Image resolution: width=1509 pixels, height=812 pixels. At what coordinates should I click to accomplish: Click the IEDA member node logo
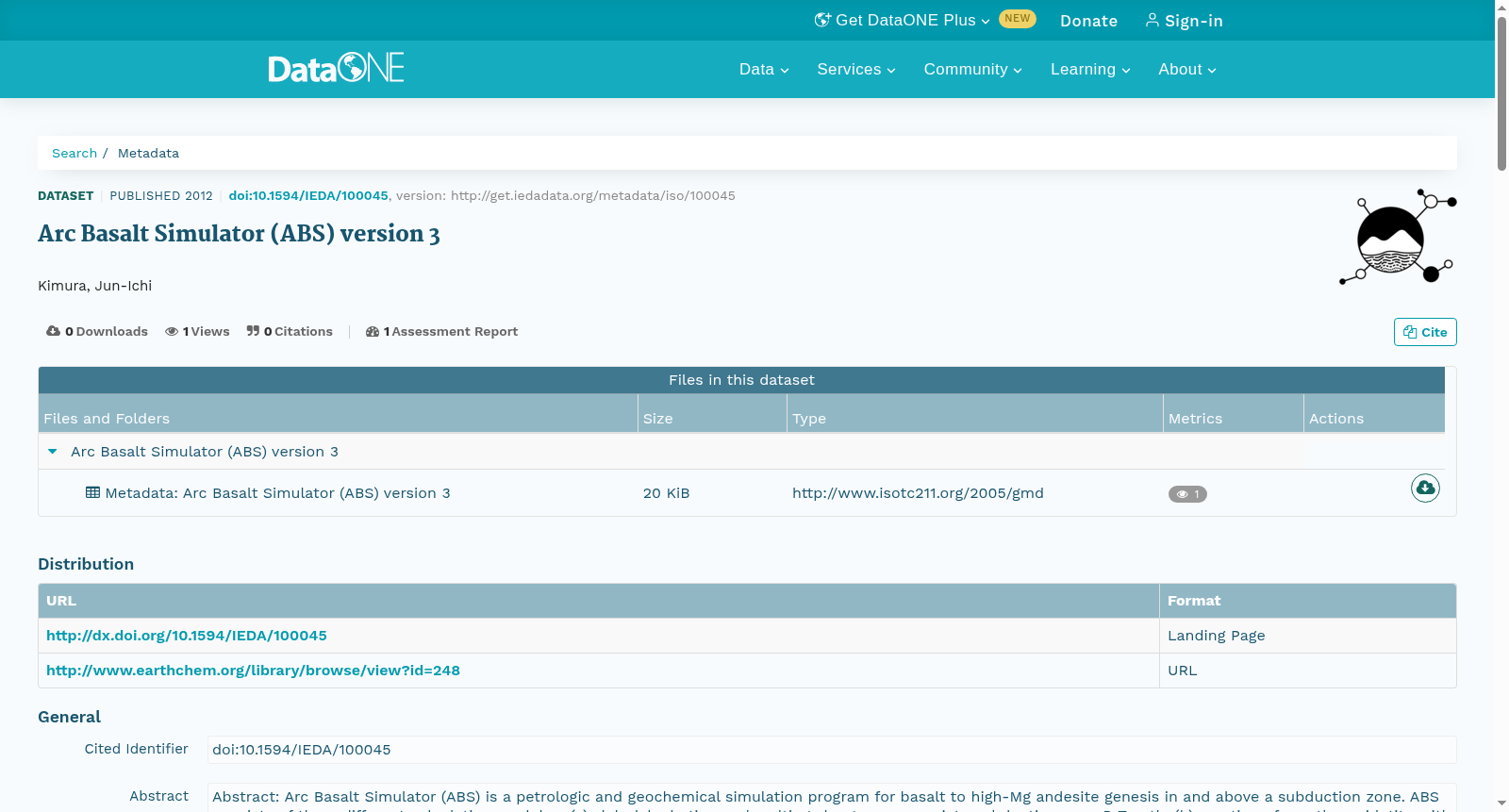coord(1398,236)
